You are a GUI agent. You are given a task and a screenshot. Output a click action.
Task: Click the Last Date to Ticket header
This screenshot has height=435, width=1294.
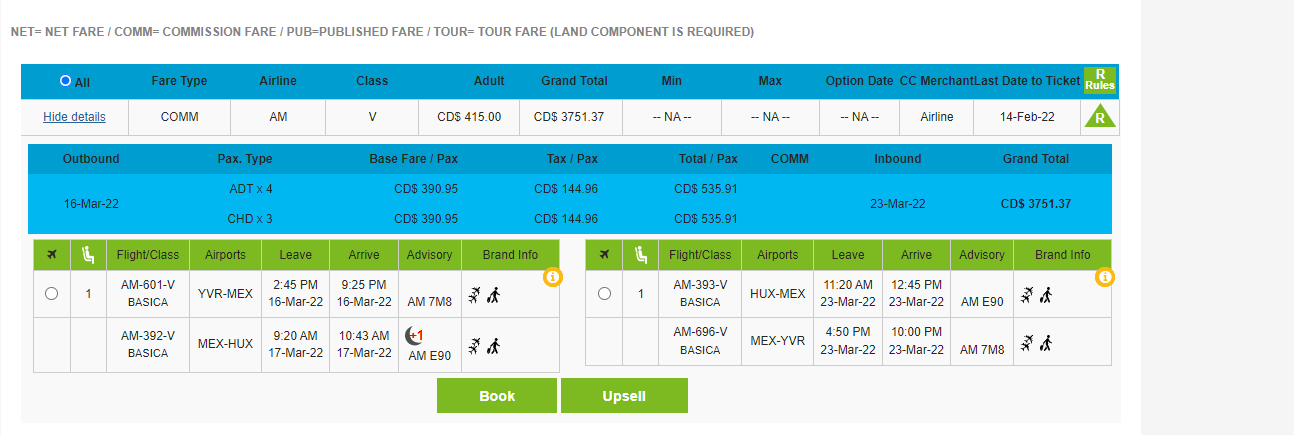[x=1028, y=81]
